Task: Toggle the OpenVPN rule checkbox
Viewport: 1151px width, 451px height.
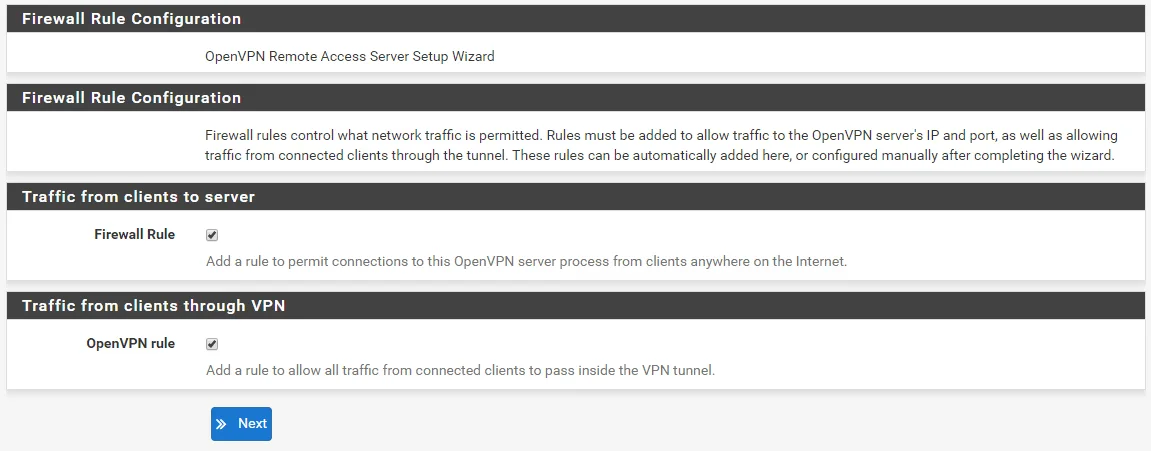Action: tap(212, 344)
